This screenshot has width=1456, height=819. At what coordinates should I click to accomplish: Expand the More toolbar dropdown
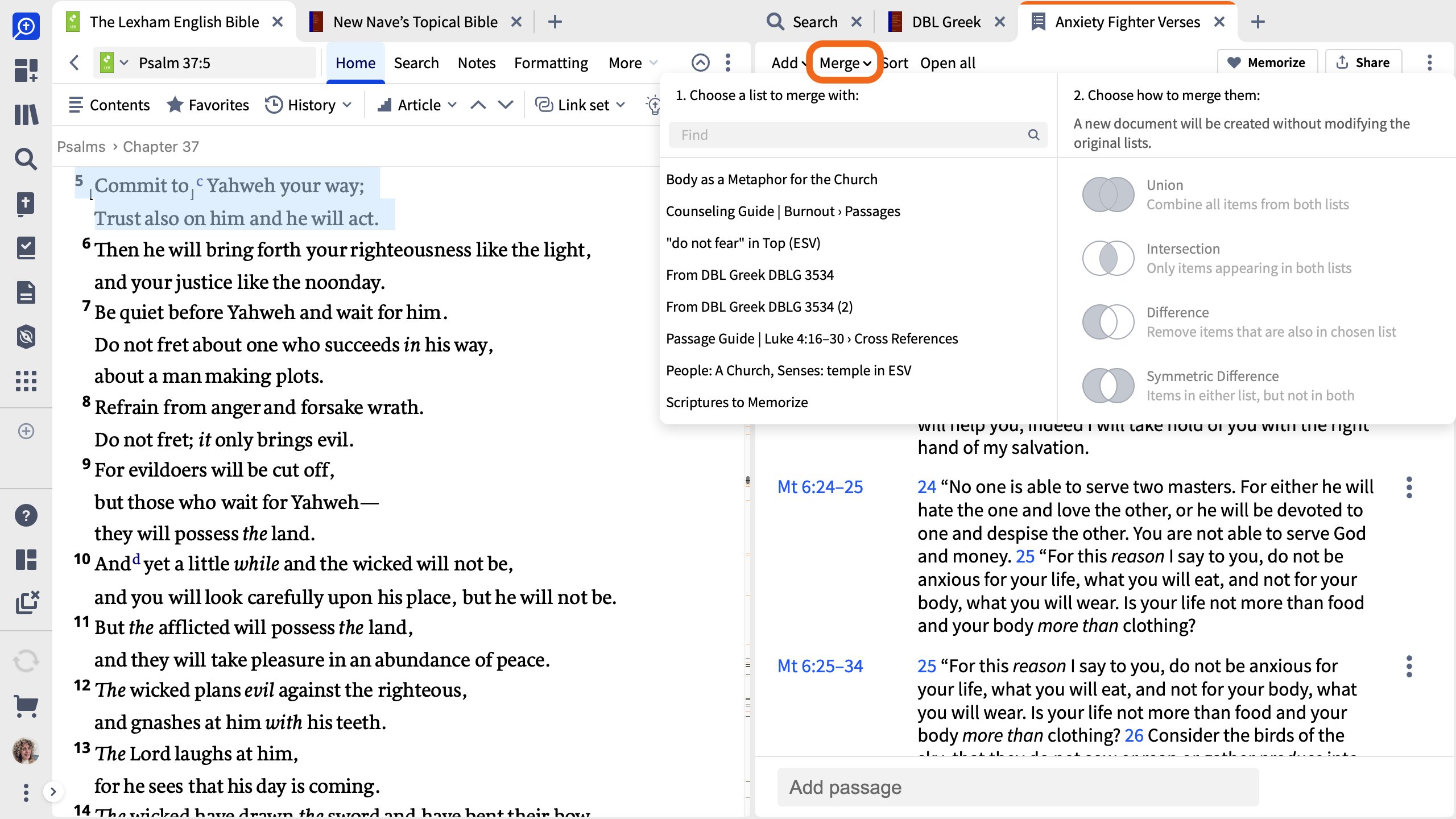(x=633, y=63)
